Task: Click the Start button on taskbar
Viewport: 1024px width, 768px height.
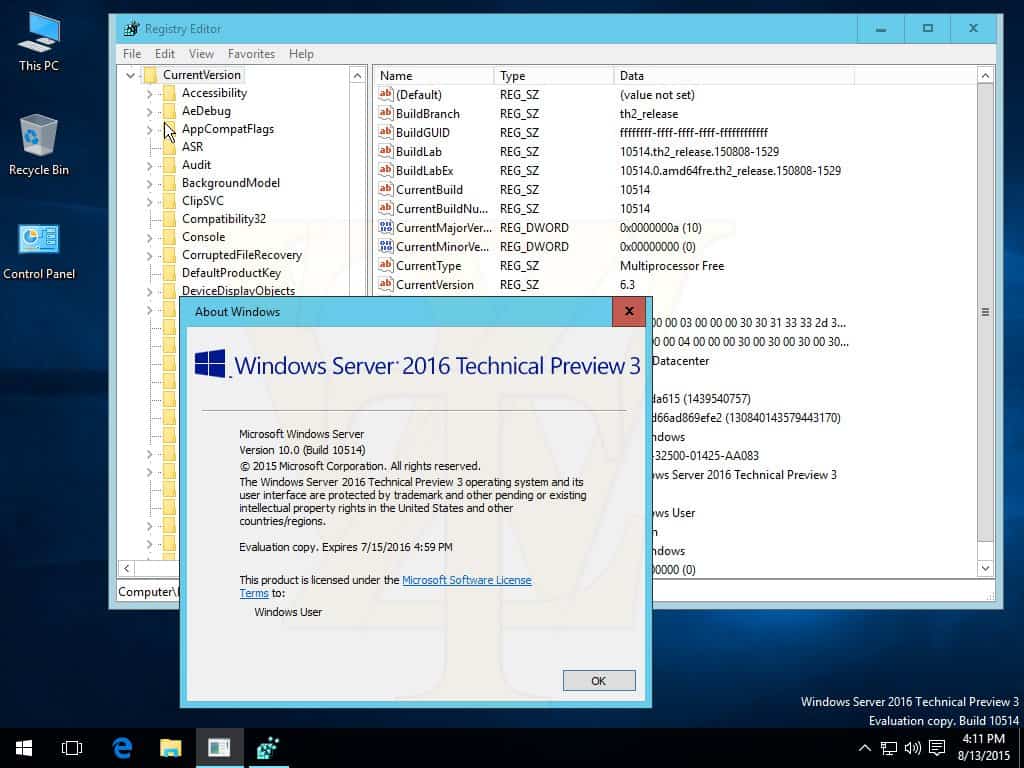Action: pyautogui.click(x=24, y=748)
